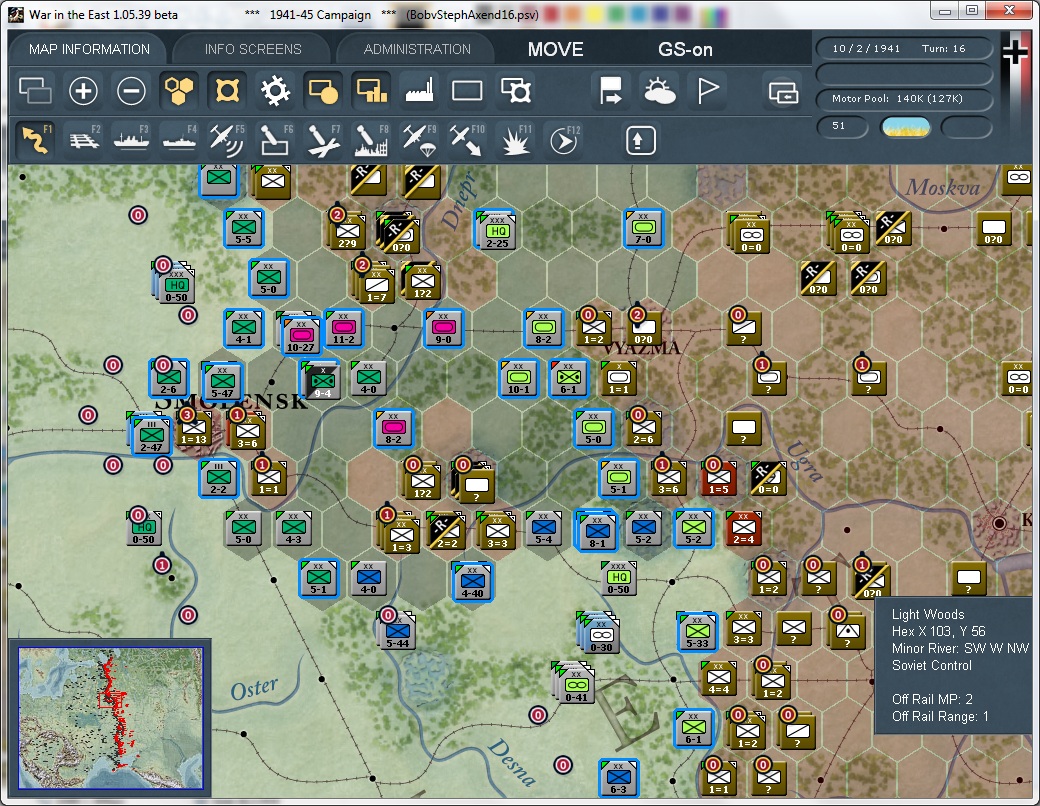Toggle the rectangle-and-circle unit display icon
Screen dimensions: 1040x806
point(323,90)
